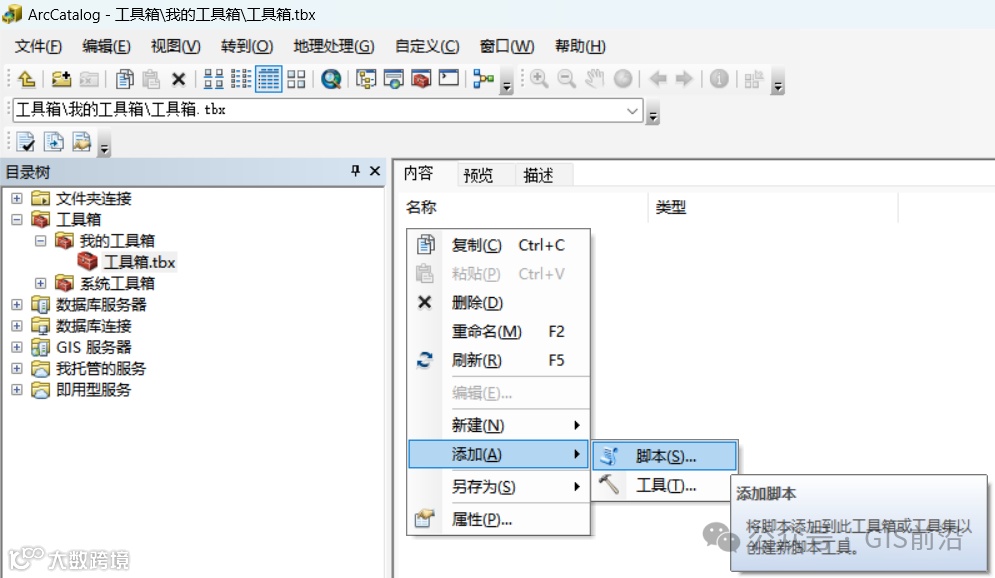The height and width of the screenshot is (578, 995).
Task: Click the Go Back arrow icon
Action: [x=658, y=79]
